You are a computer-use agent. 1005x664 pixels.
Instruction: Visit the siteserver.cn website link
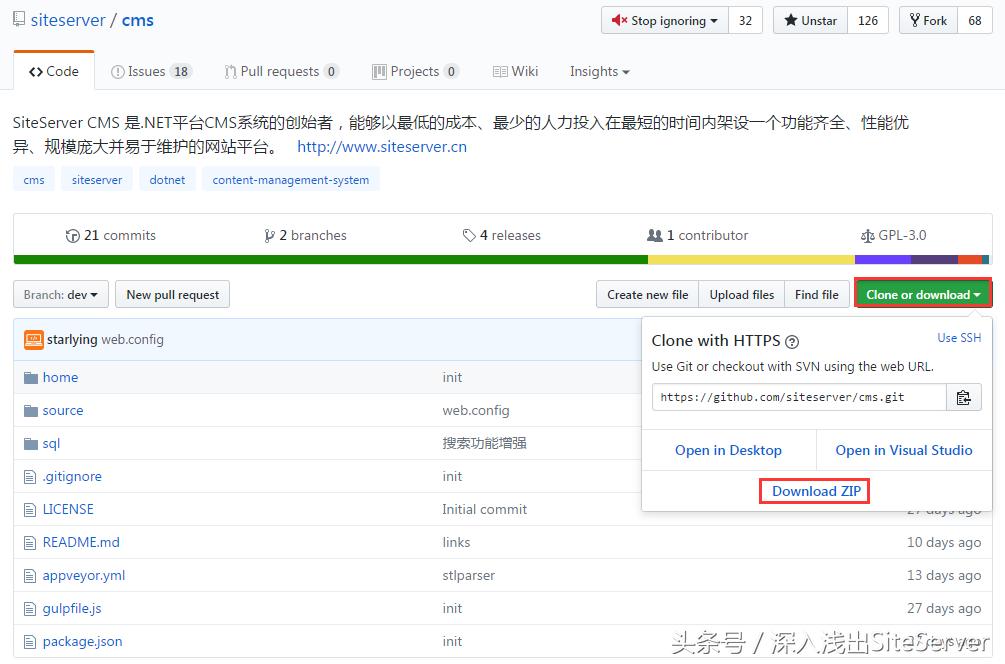click(x=381, y=146)
